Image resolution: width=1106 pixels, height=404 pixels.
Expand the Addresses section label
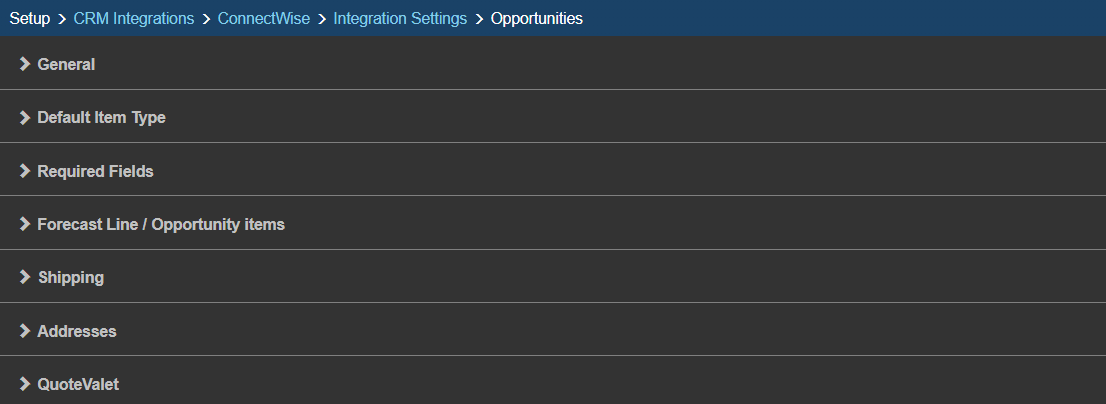(76, 331)
